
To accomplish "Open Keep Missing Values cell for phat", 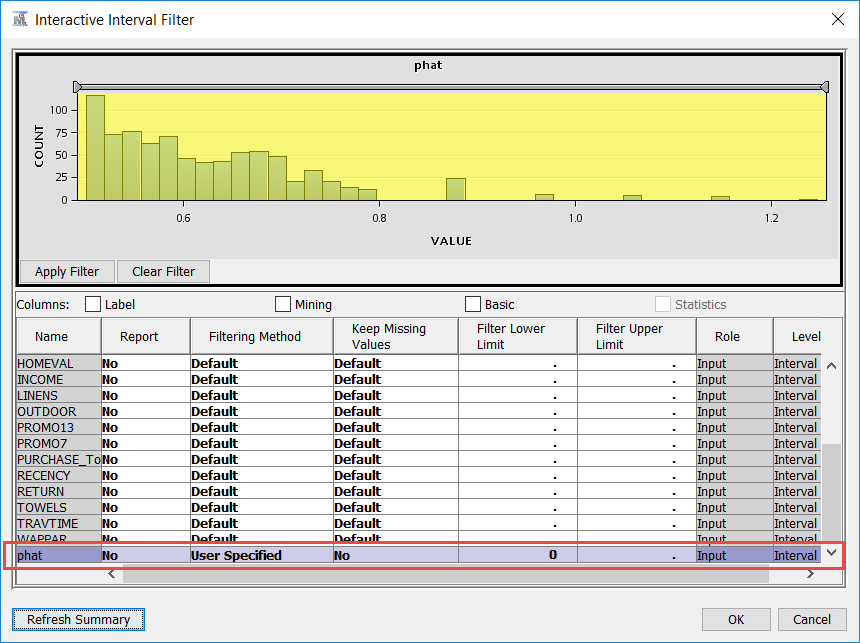I will (x=395, y=555).
